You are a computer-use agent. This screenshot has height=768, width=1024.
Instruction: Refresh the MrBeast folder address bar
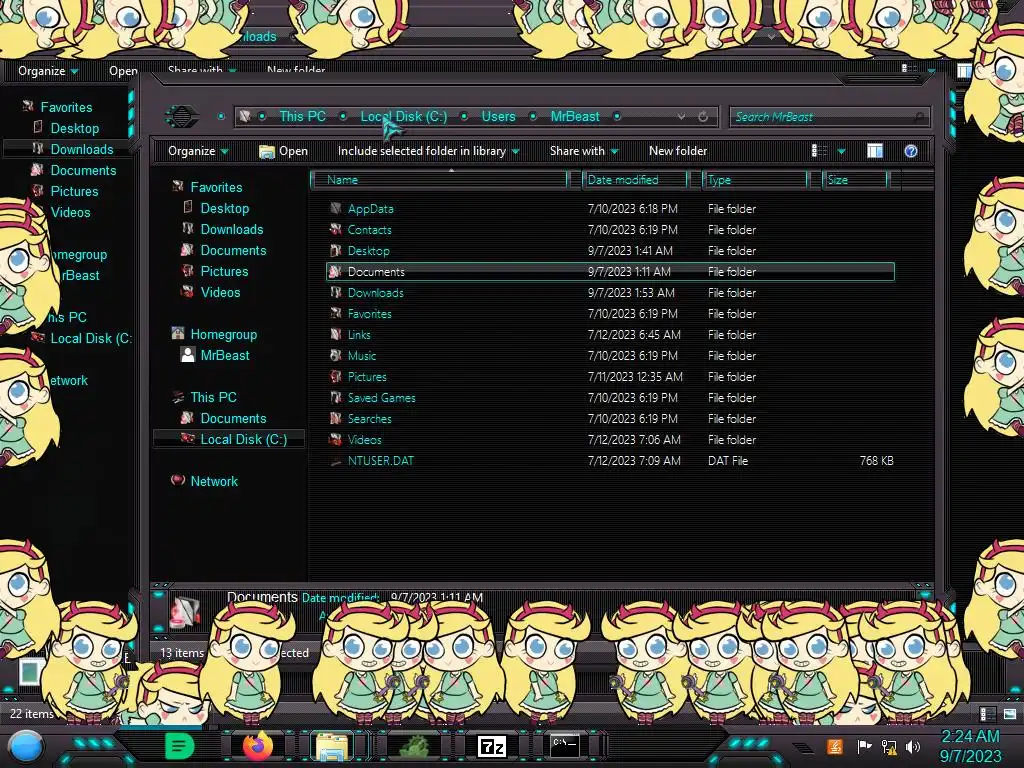tap(703, 117)
